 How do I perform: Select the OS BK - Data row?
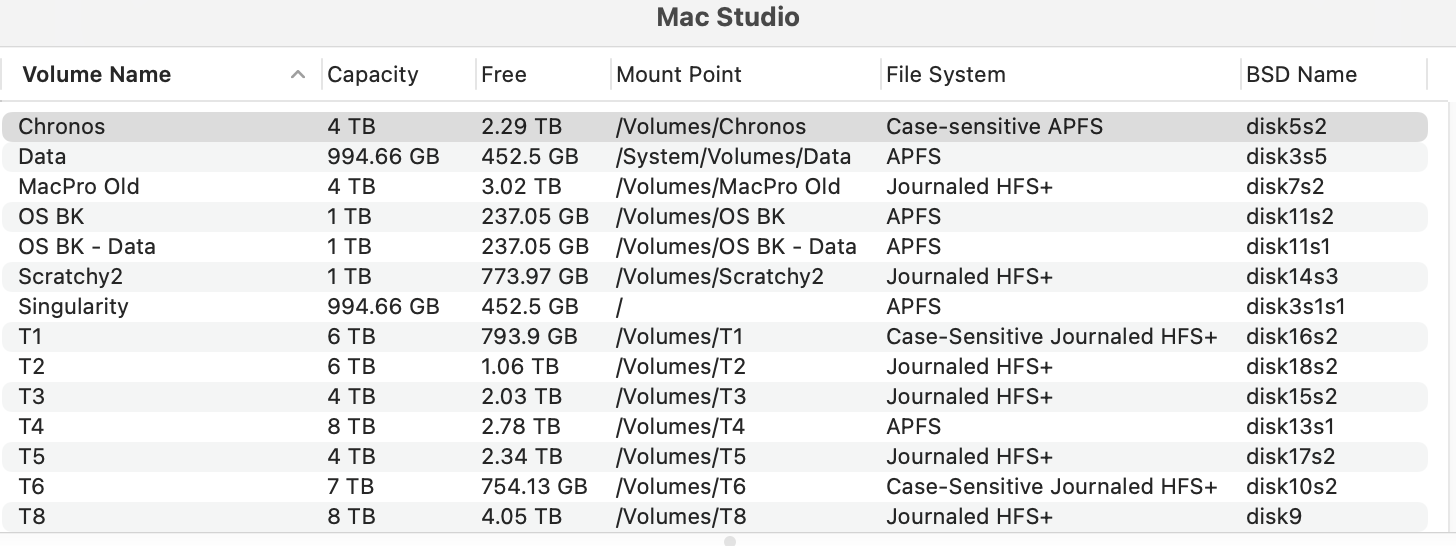[x=87, y=247]
